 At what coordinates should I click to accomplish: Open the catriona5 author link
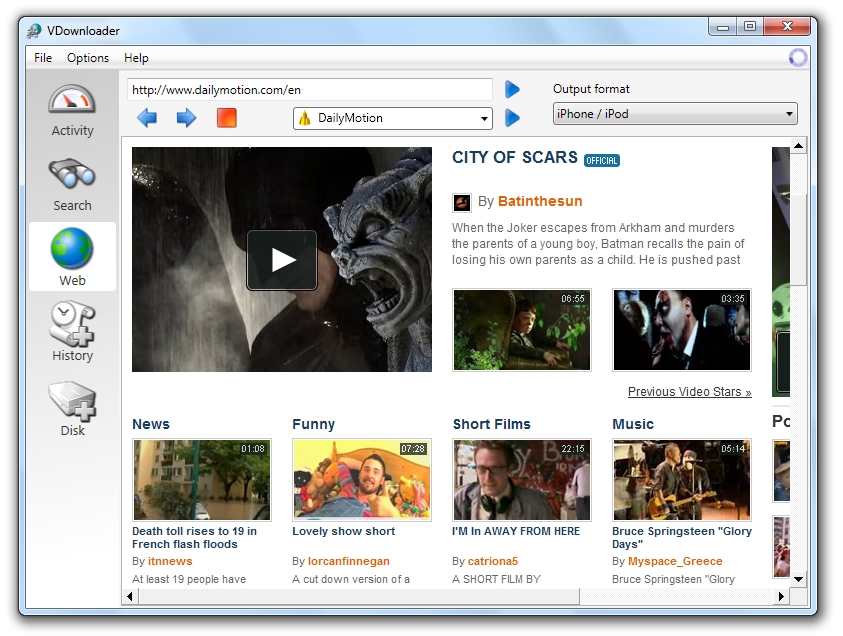[492, 561]
